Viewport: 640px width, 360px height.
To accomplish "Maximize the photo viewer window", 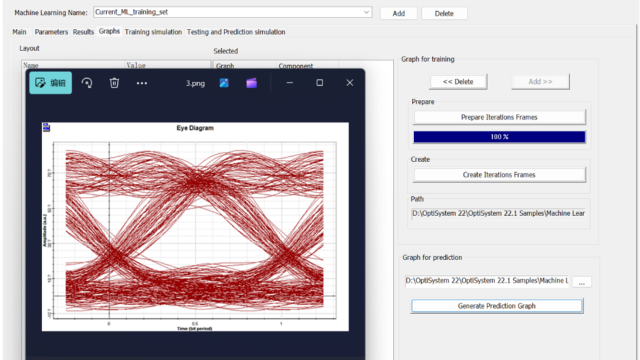I will click(x=320, y=83).
